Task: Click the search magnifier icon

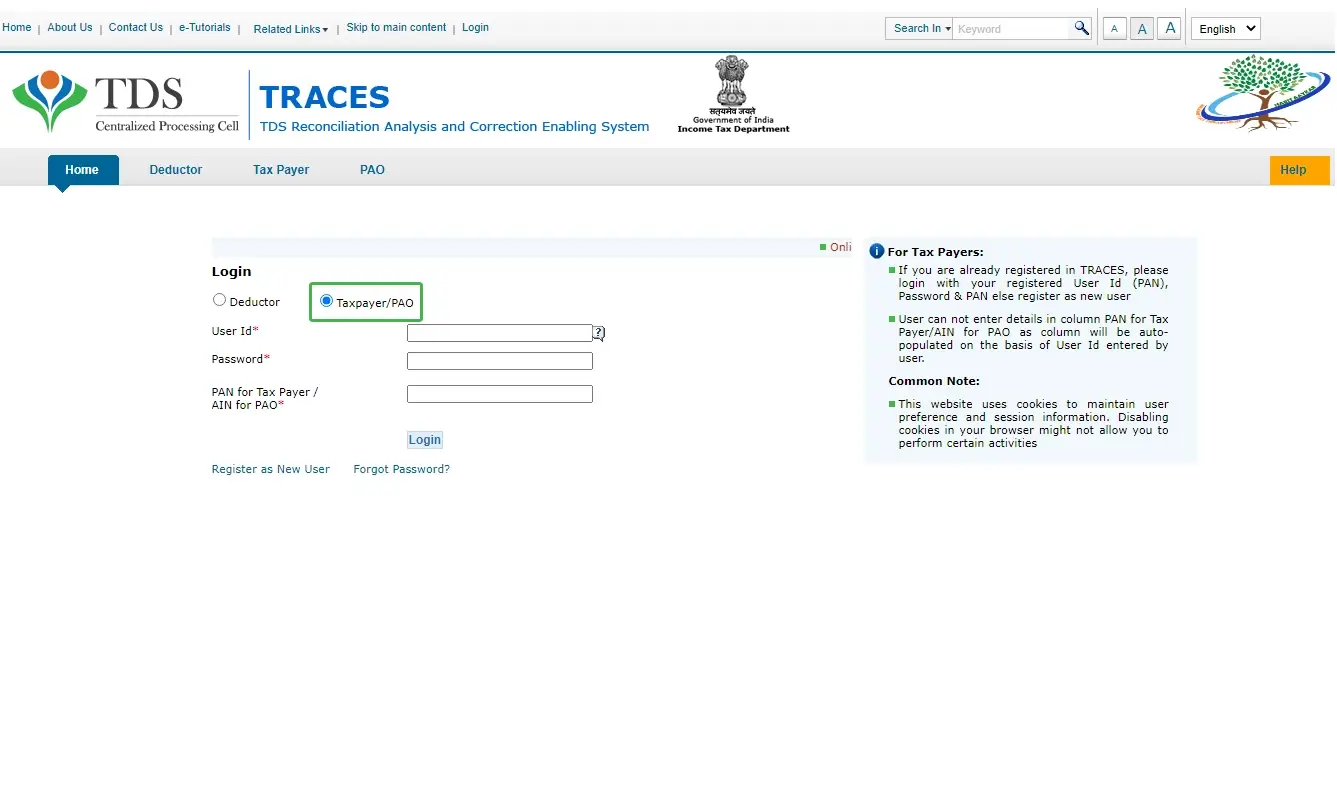Action: click(x=1081, y=28)
